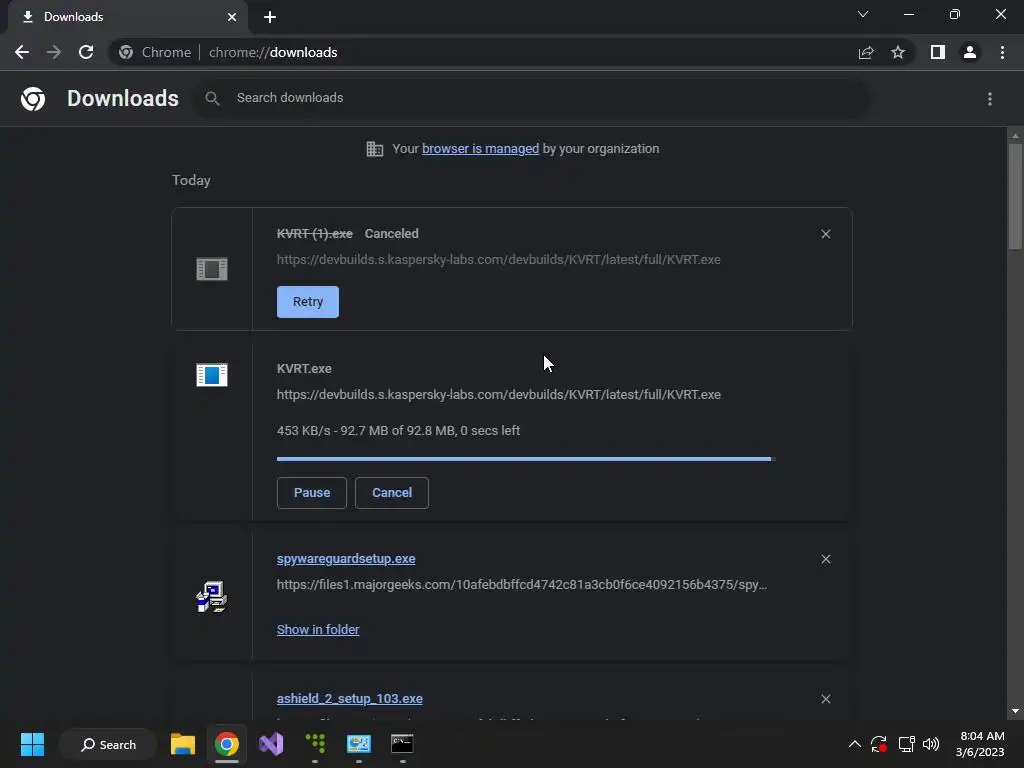Click the page scrollbar thumb
Viewport: 1024px width, 768px height.
click(x=1015, y=196)
